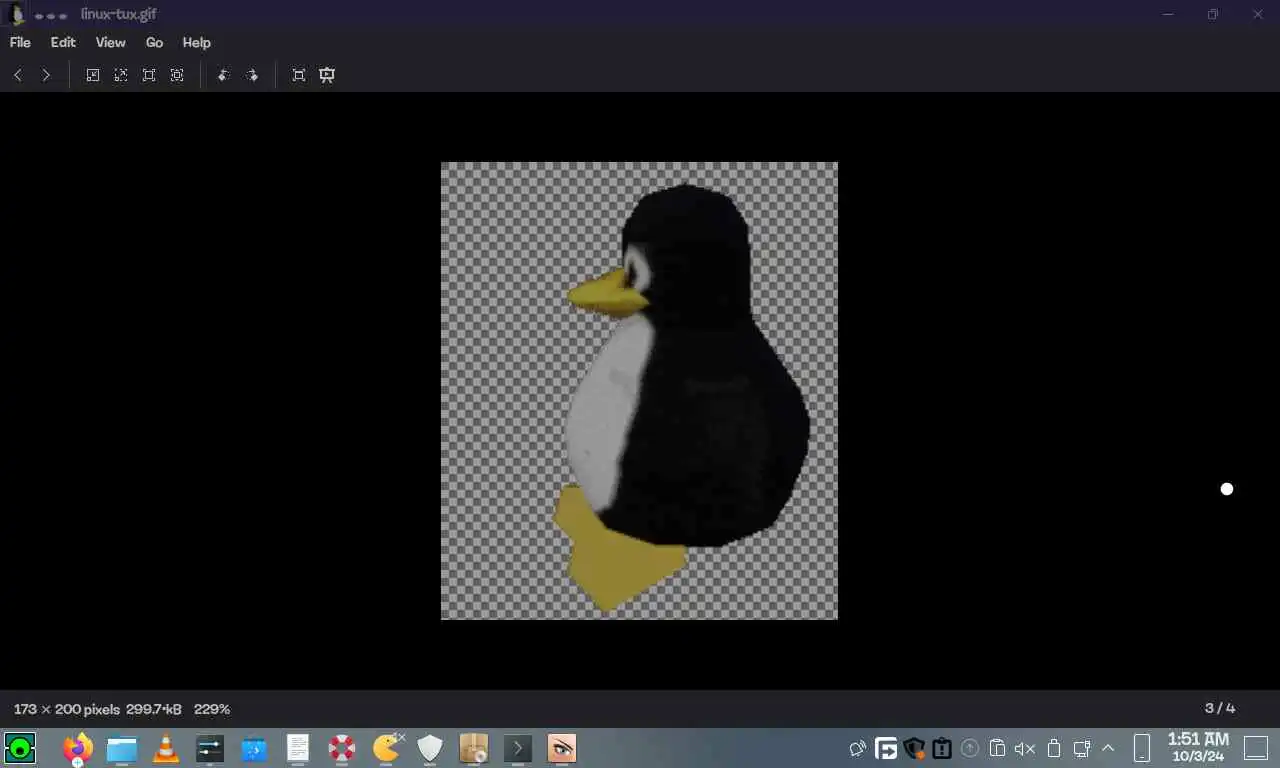Rotate the image counterclockwise
Viewport: 1280px width, 768px height.
coord(224,75)
